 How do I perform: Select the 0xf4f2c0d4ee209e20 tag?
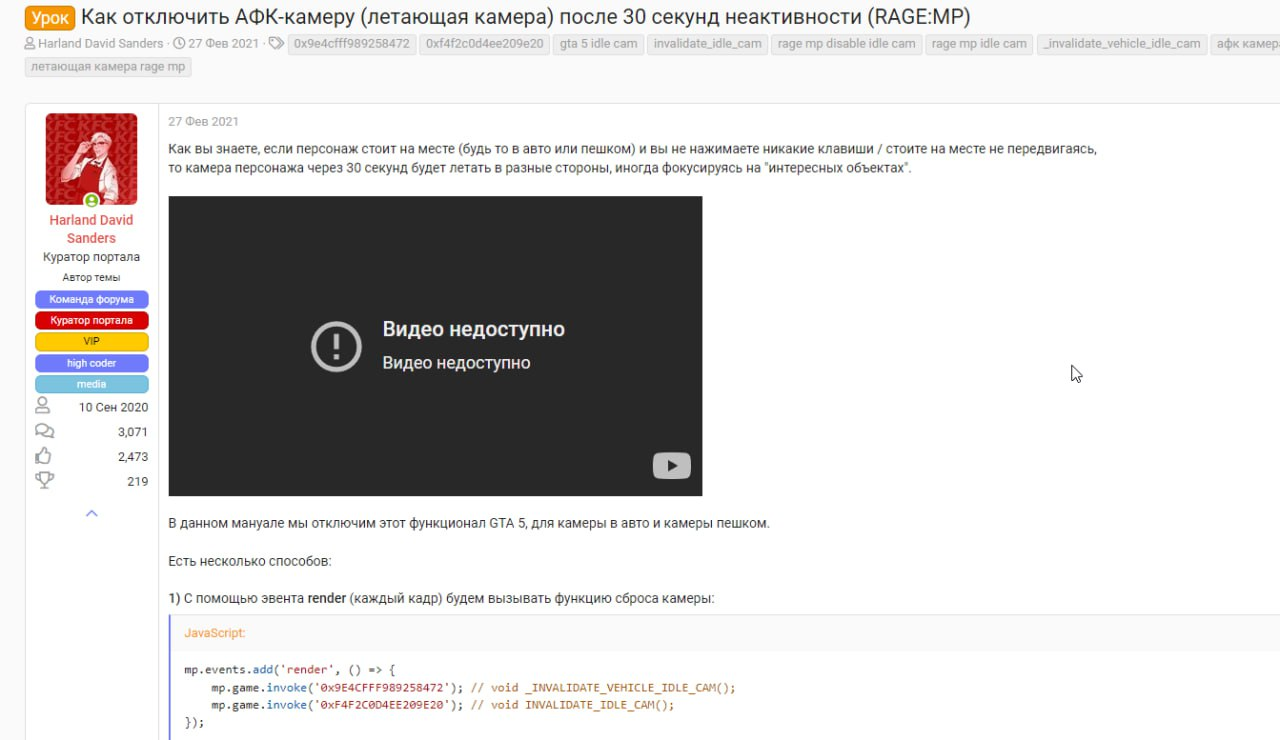[485, 43]
